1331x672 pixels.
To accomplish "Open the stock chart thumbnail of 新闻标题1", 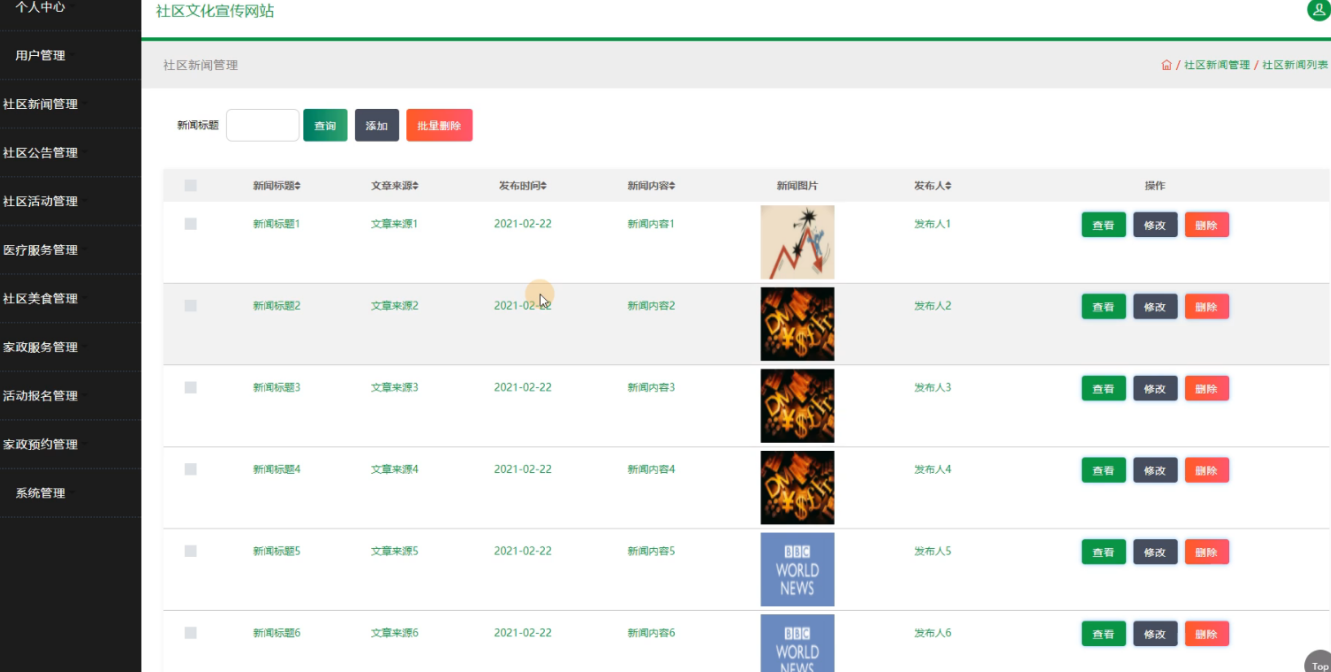I will pyautogui.click(x=797, y=242).
